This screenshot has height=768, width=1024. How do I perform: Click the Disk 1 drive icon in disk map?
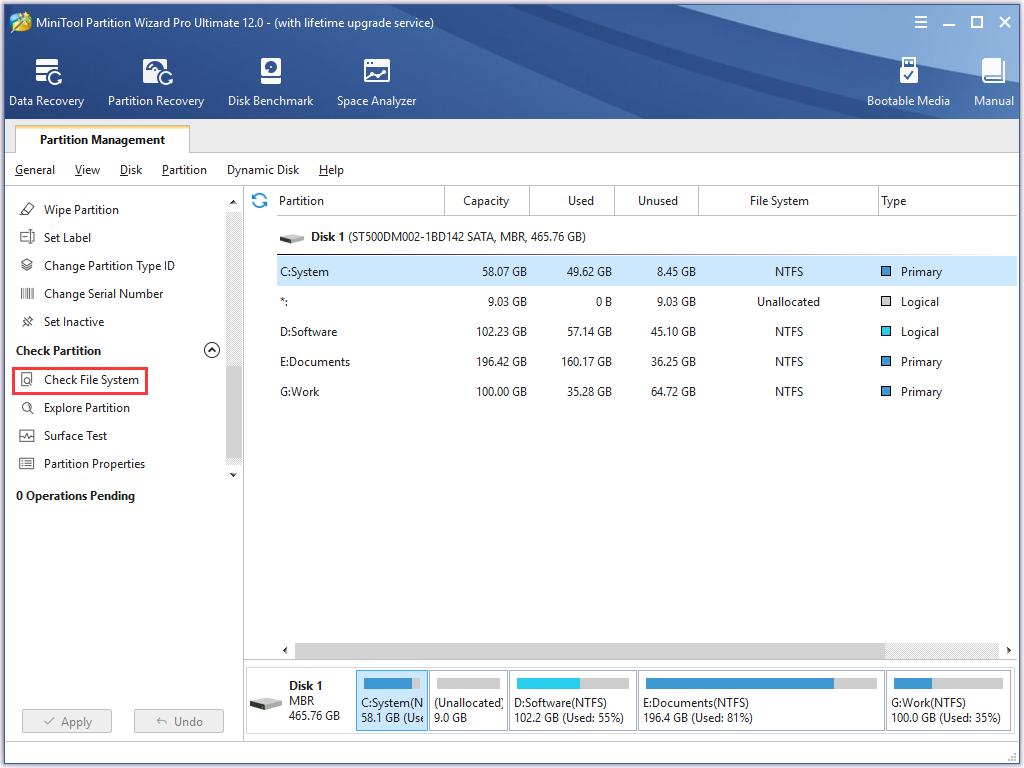(x=266, y=703)
